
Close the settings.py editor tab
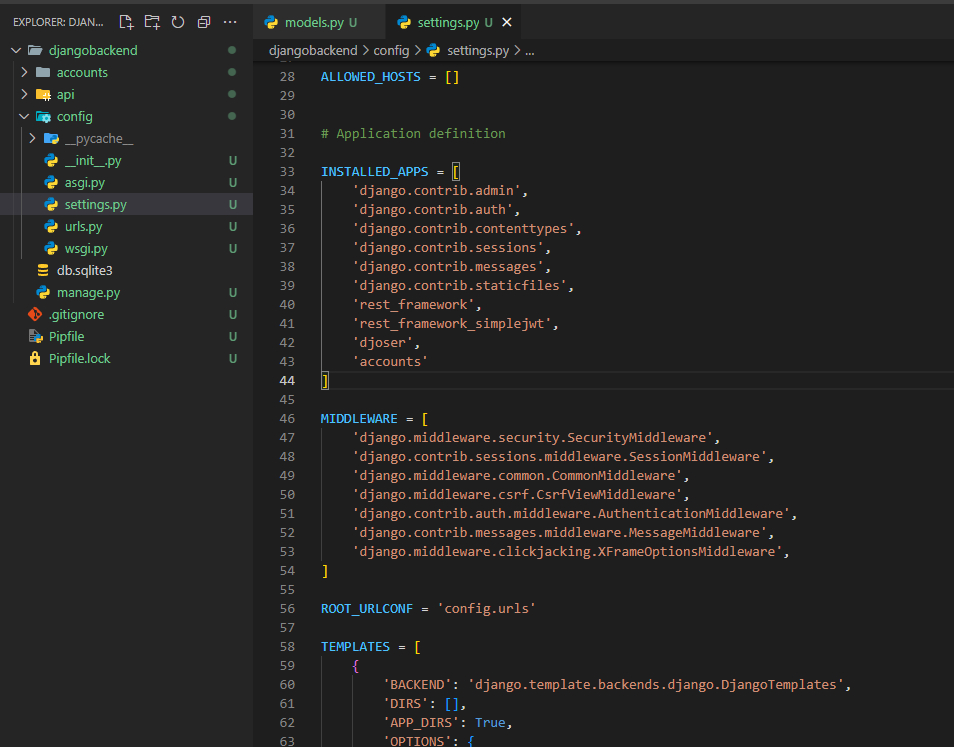pos(507,22)
